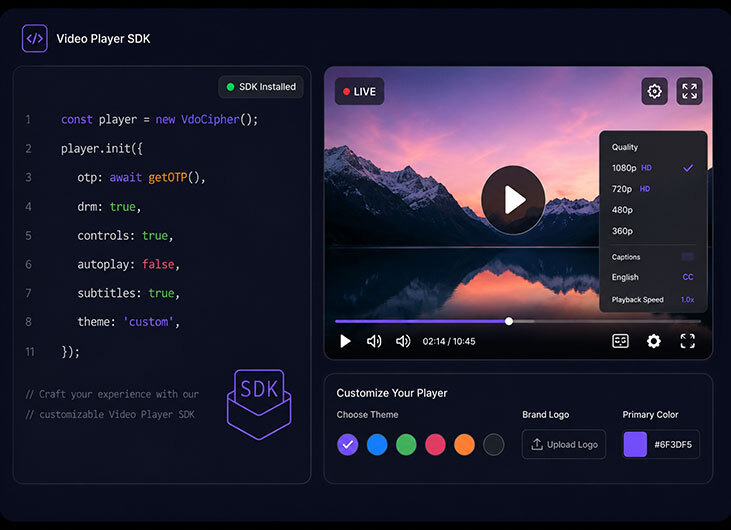Click the SDK Installed status badge

(x=261, y=87)
